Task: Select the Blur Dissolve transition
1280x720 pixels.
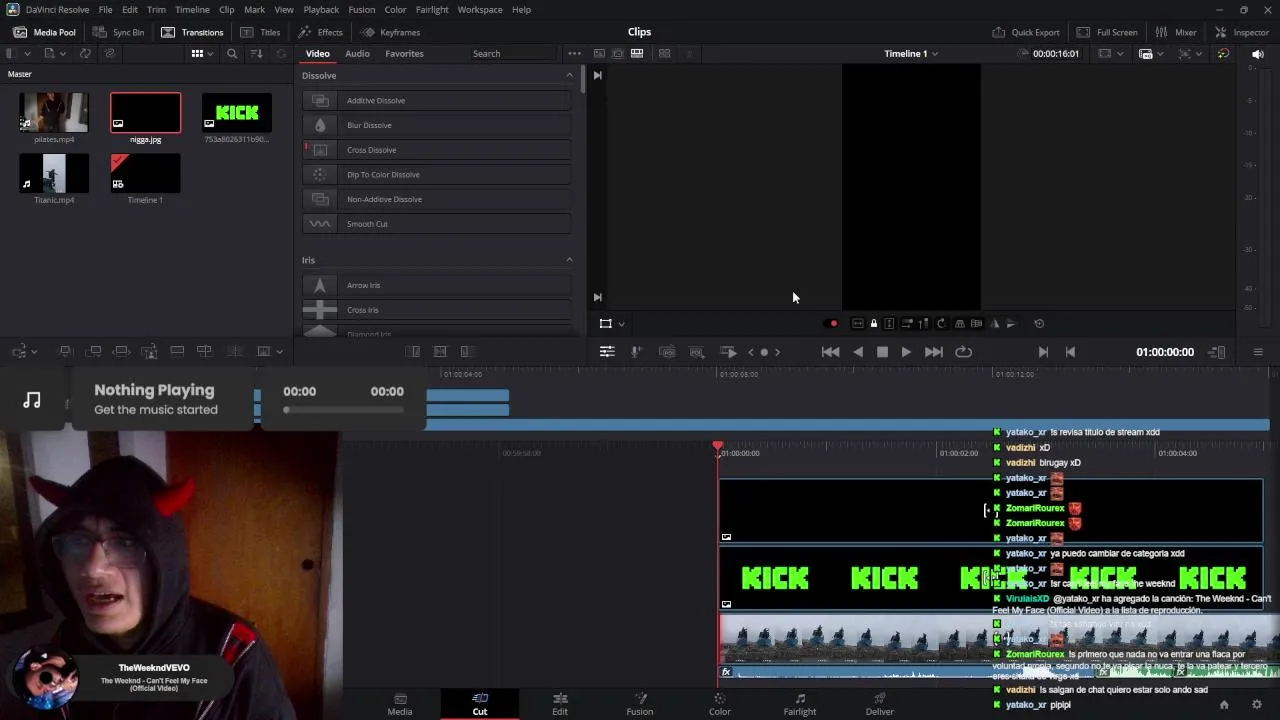Action: pos(437,125)
